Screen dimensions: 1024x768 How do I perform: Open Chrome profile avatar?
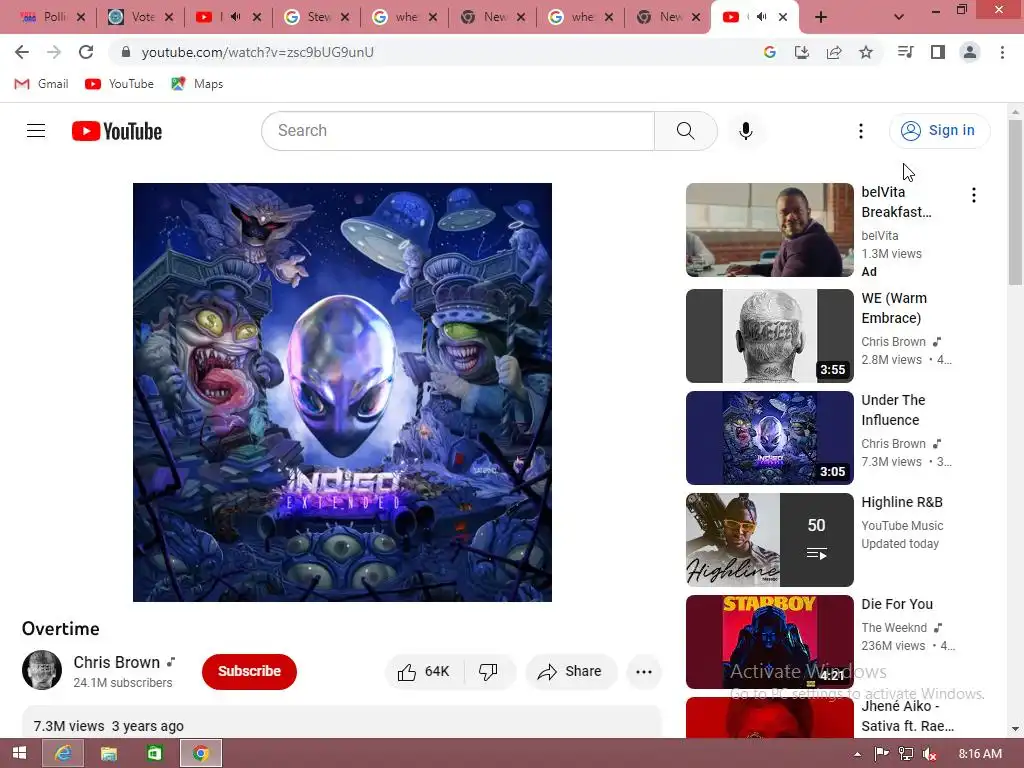(970, 52)
